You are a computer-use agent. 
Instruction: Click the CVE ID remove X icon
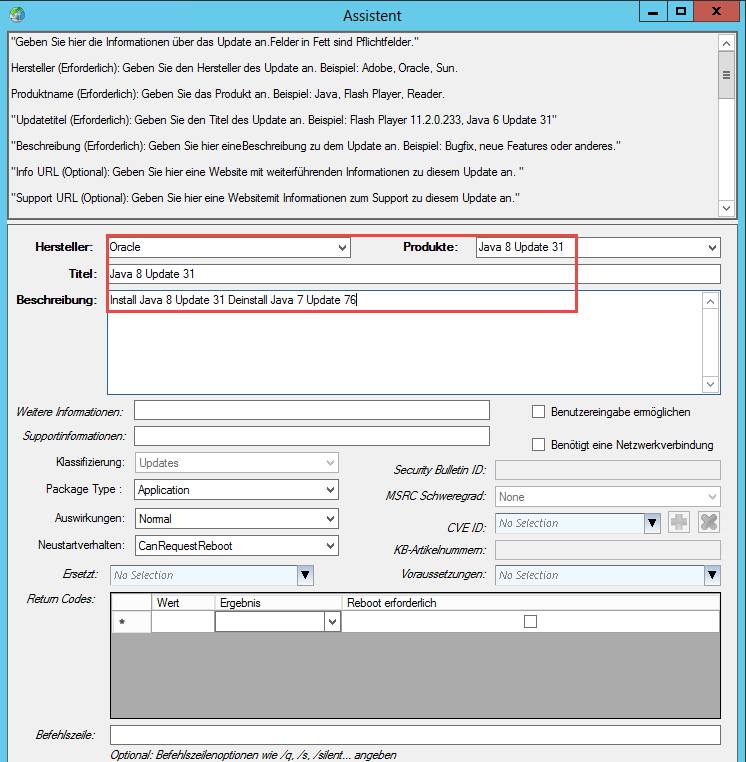709,523
